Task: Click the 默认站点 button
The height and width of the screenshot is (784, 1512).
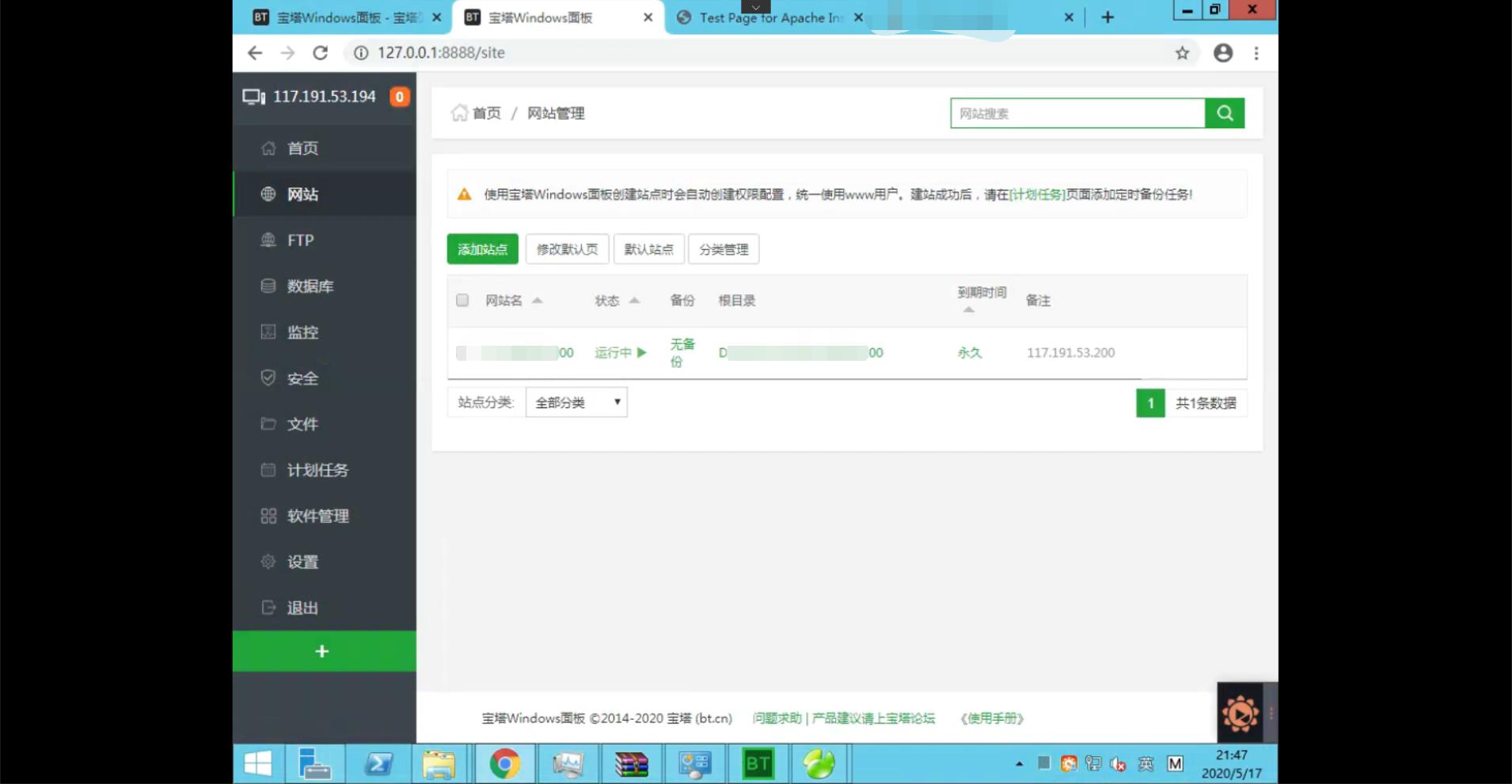Action: click(648, 249)
